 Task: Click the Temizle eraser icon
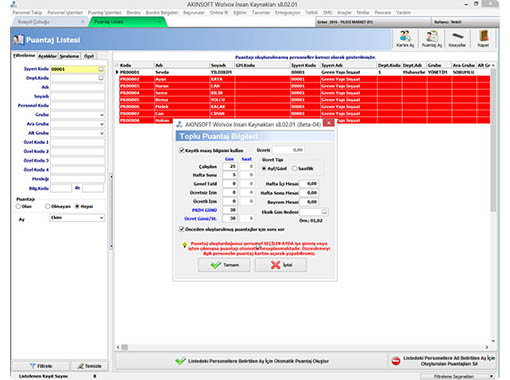pos(80,366)
